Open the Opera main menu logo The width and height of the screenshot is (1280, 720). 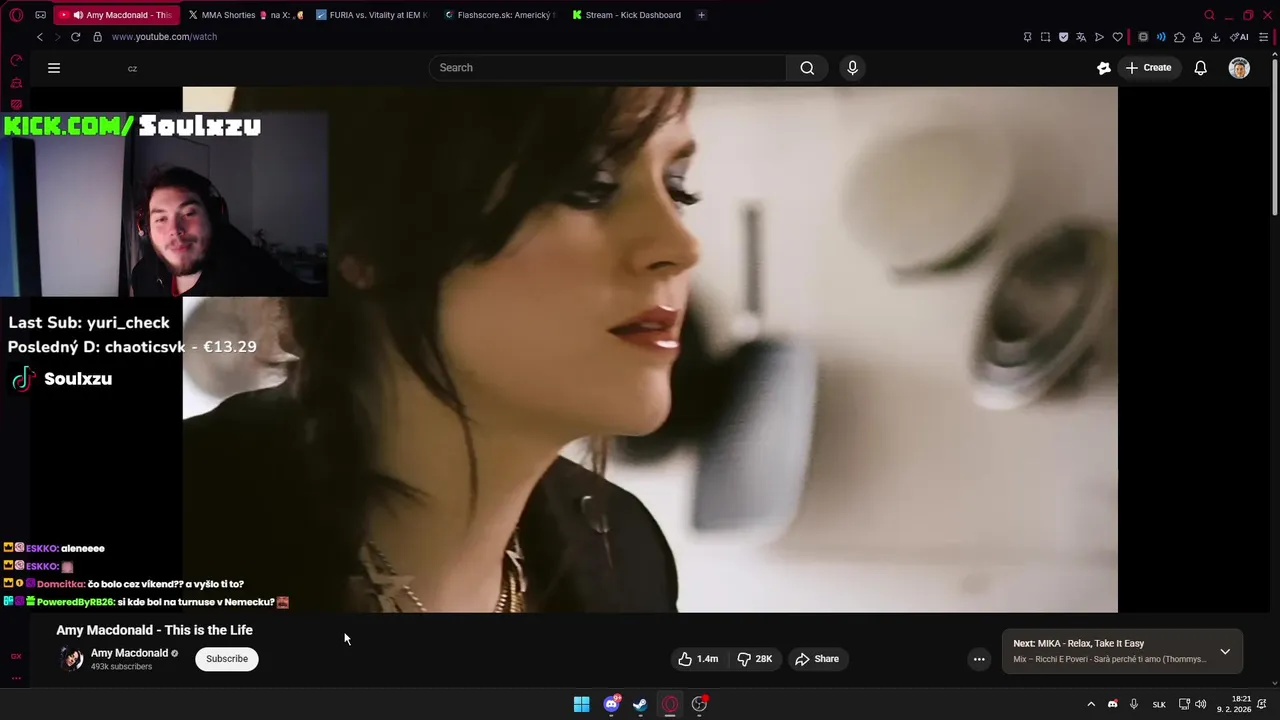16,15
